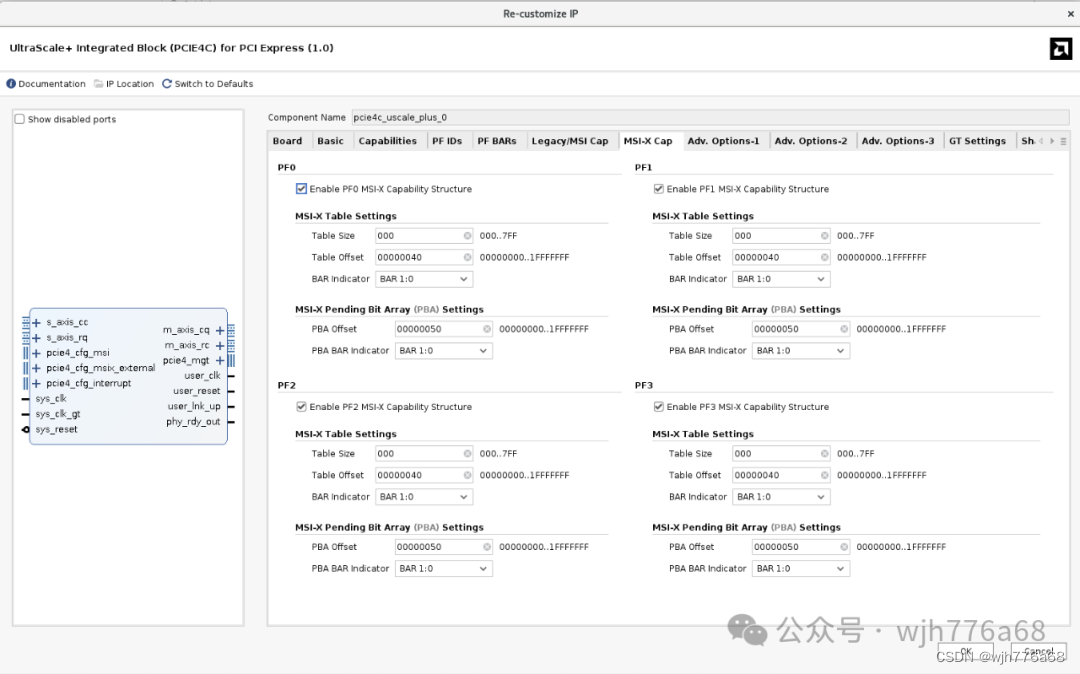1080x674 pixels.
Task: Expand the pcie4_mgt port plus icon
Action: coord(220,361)
